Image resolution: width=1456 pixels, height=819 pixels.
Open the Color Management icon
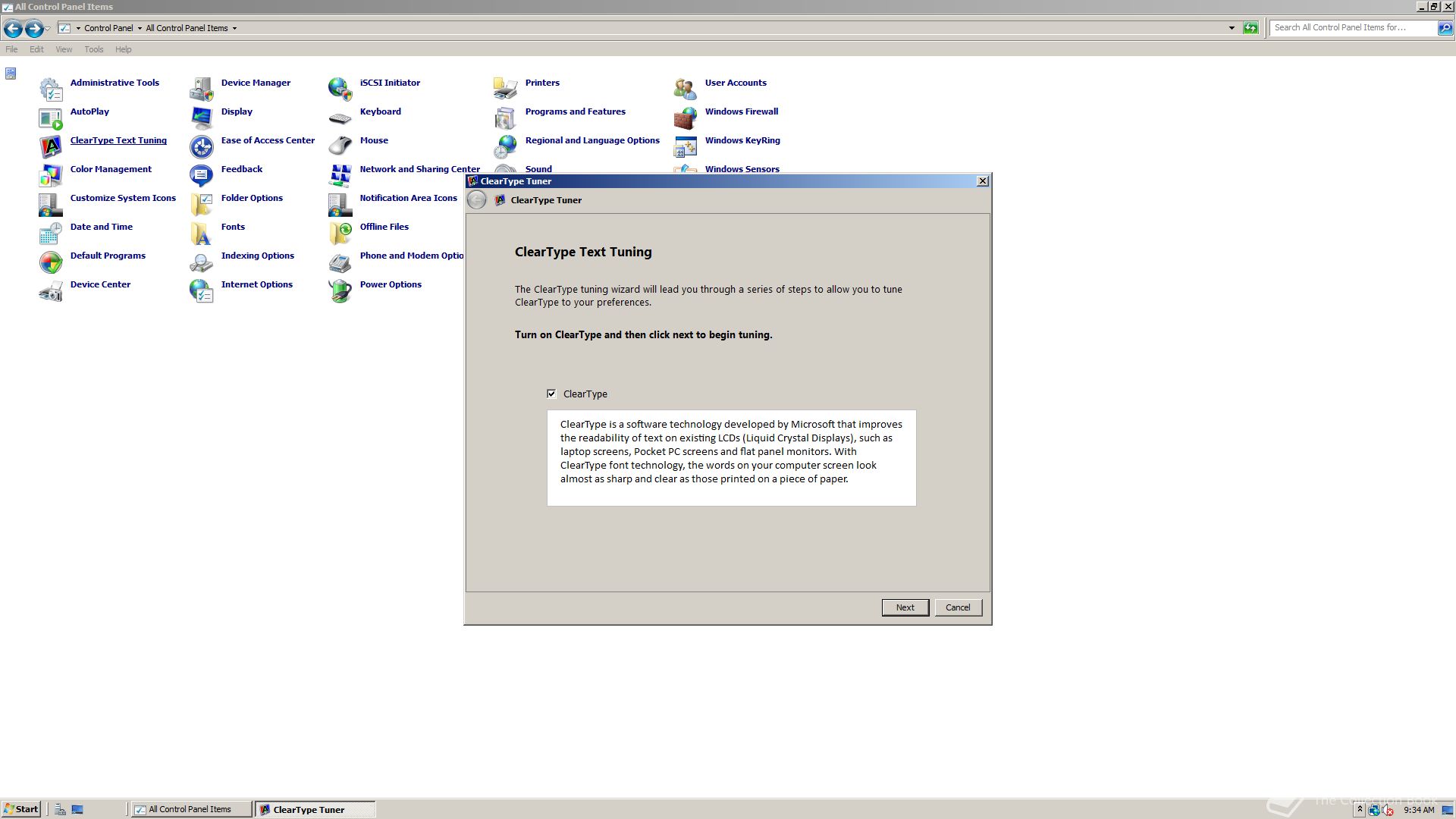tap(51, 176)
